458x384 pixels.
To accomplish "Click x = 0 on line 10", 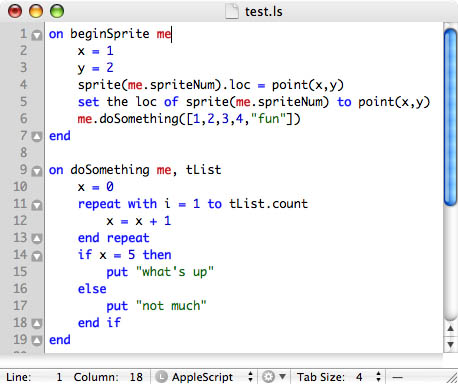I will 95,187.
